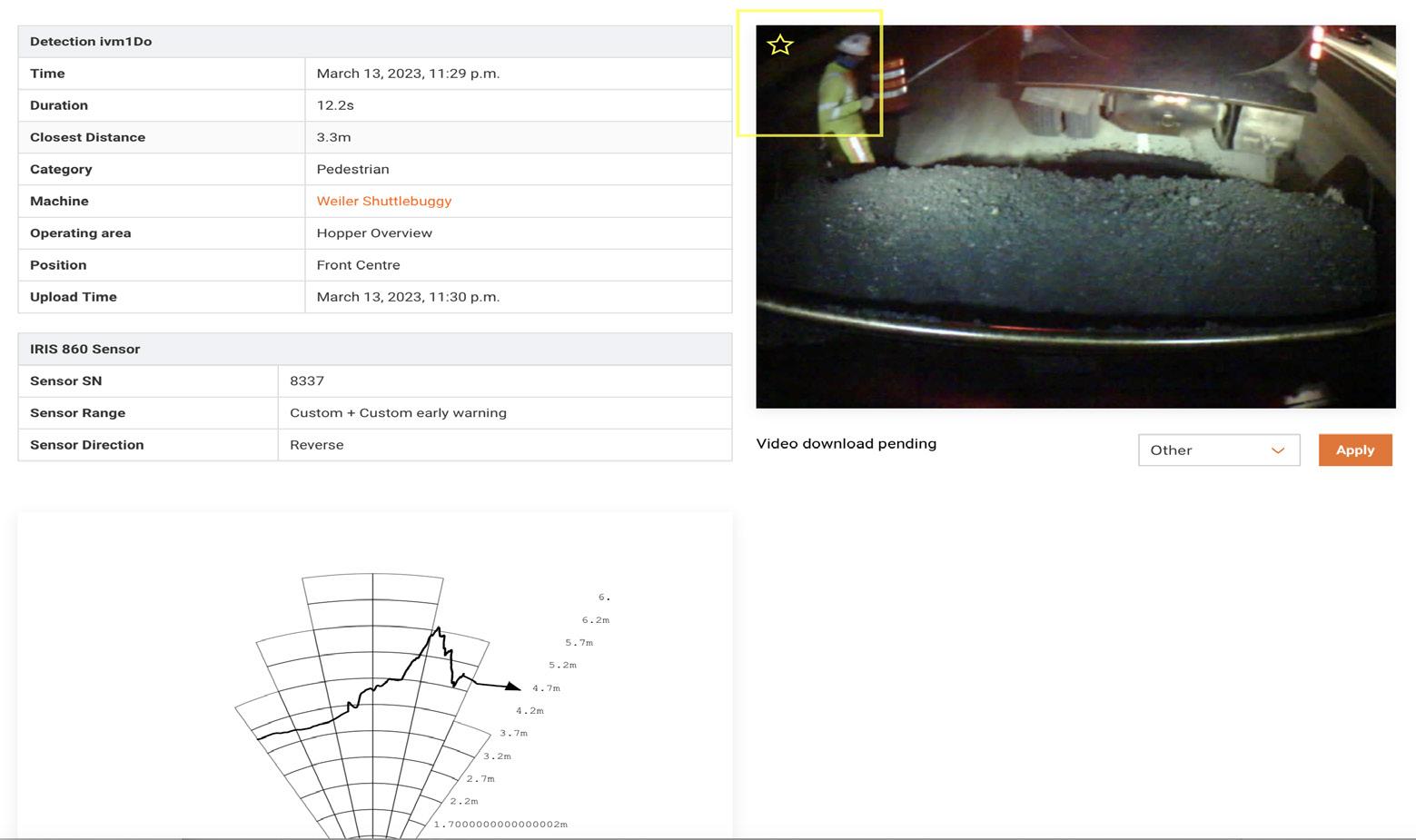1416x840 pixels.
Task: Select upload time March 13, 2023, 11:30 p.m.
Action: pos(409,297)
